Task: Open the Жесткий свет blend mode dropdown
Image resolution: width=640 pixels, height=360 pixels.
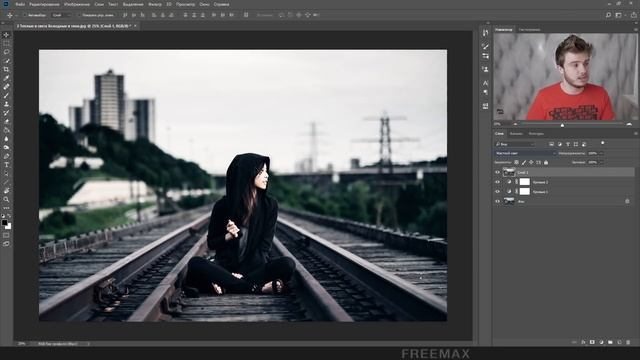Action: pyautogui.click(x=525, y=153)
